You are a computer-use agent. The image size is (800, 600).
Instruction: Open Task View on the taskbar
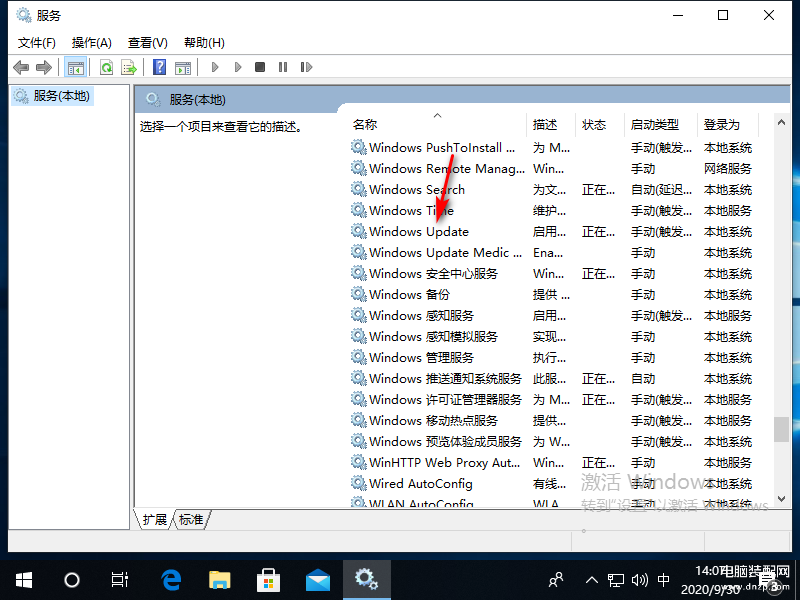tap(119, 580)
